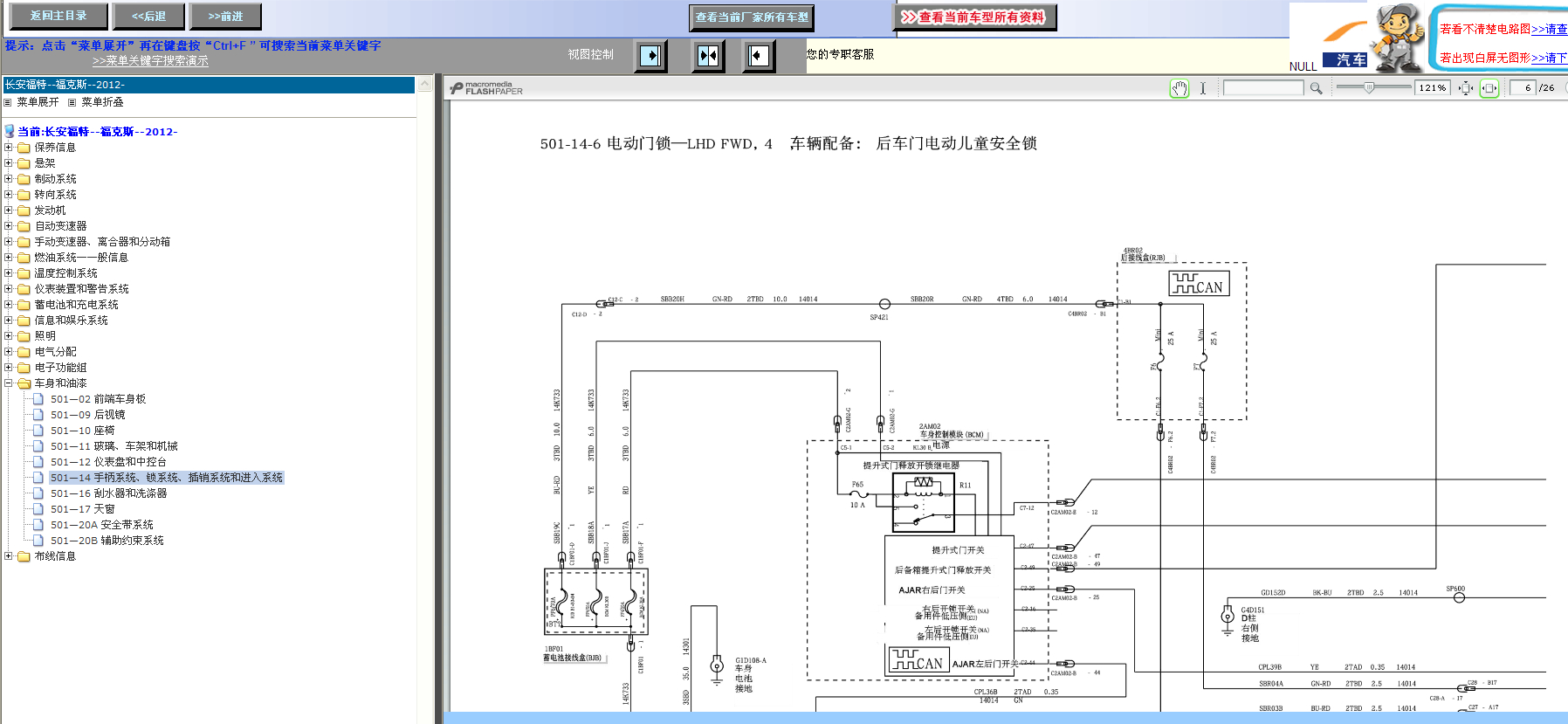The image size is (1568, 724).
Task: Expand the 保养信息 tree node
Action: 9,148
